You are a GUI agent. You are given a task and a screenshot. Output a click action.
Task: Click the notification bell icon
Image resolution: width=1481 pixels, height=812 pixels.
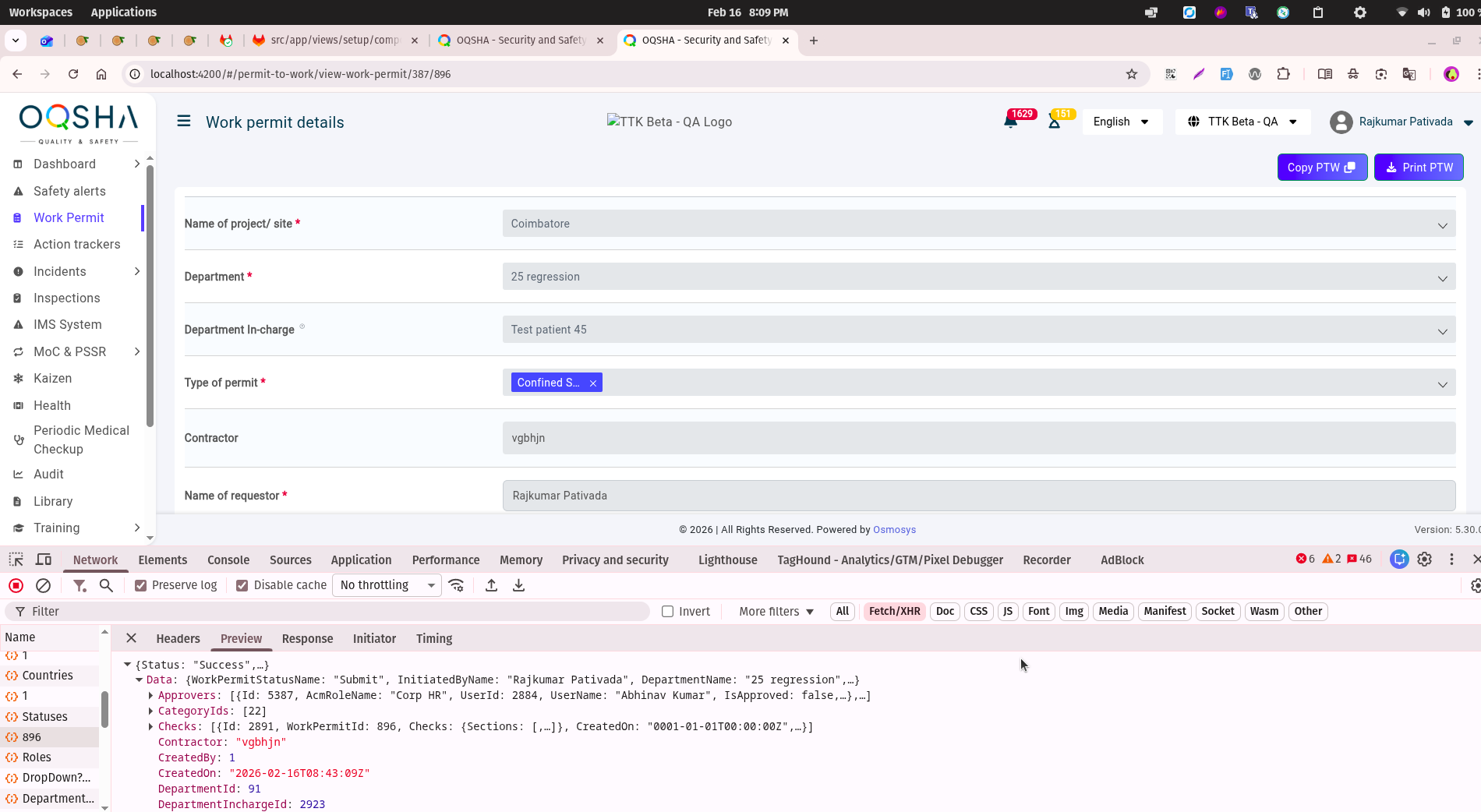pyautogui.click(x=1011, y=122)
